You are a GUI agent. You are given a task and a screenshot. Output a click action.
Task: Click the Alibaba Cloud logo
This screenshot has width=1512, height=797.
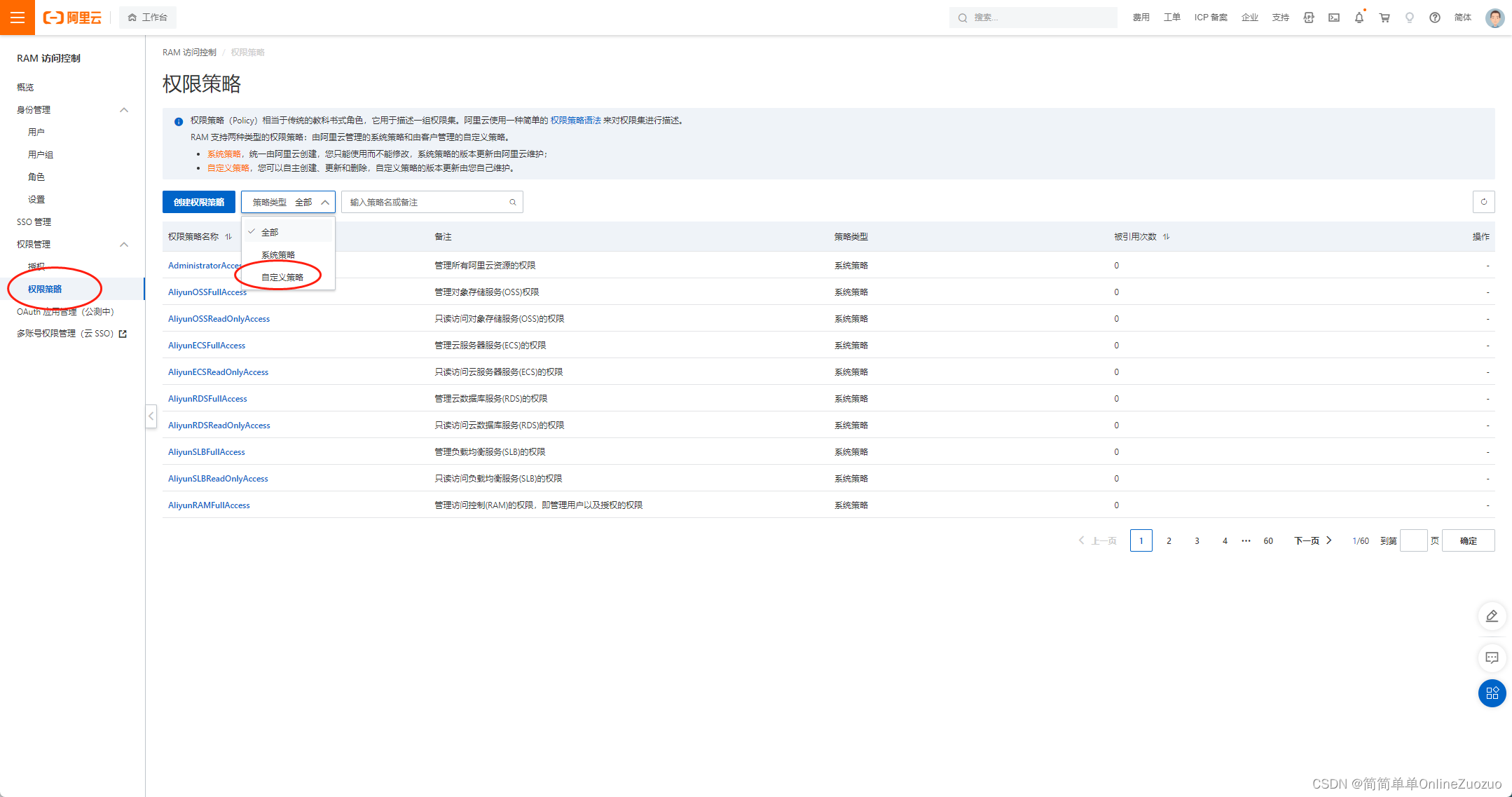tap(72, 18)
